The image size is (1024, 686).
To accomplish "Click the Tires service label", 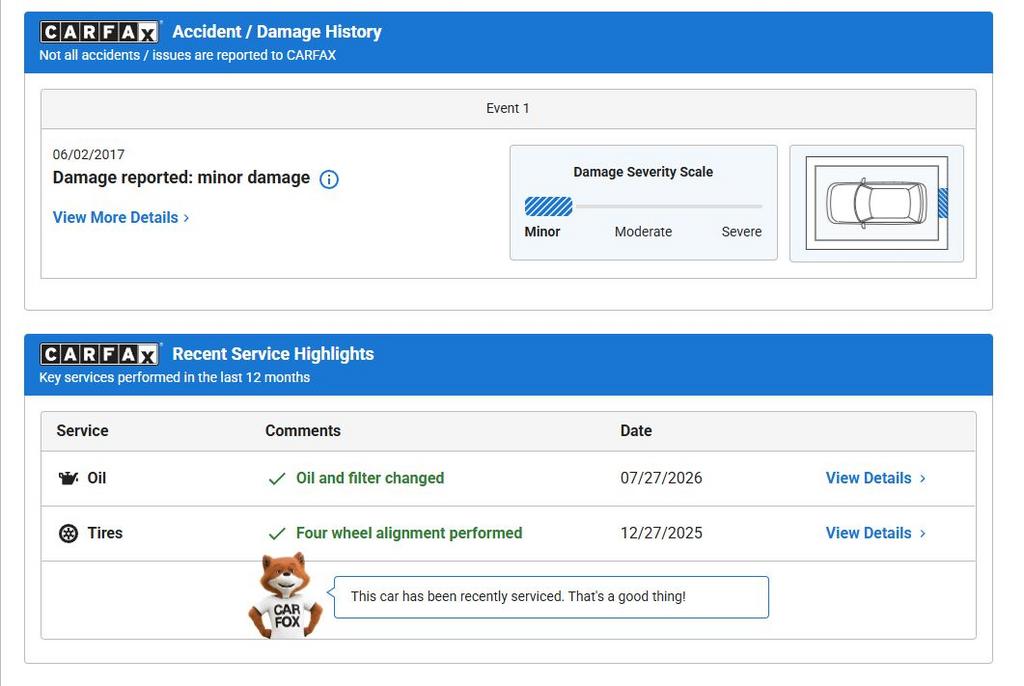I will click(105, 533).
